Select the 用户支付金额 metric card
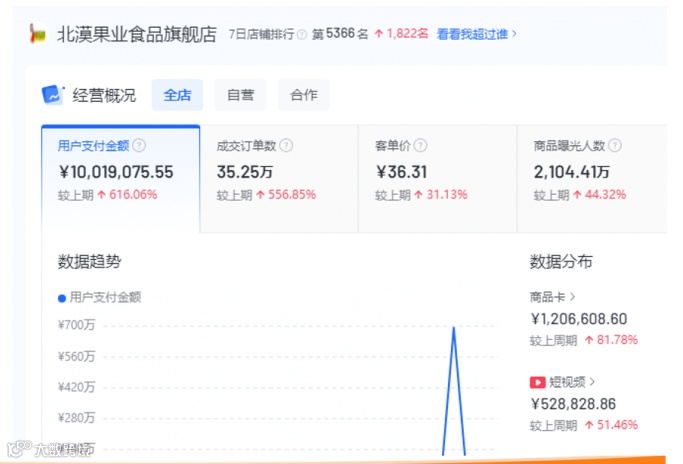The width and height of the screenshot is (683, 464). coord(121,179)
